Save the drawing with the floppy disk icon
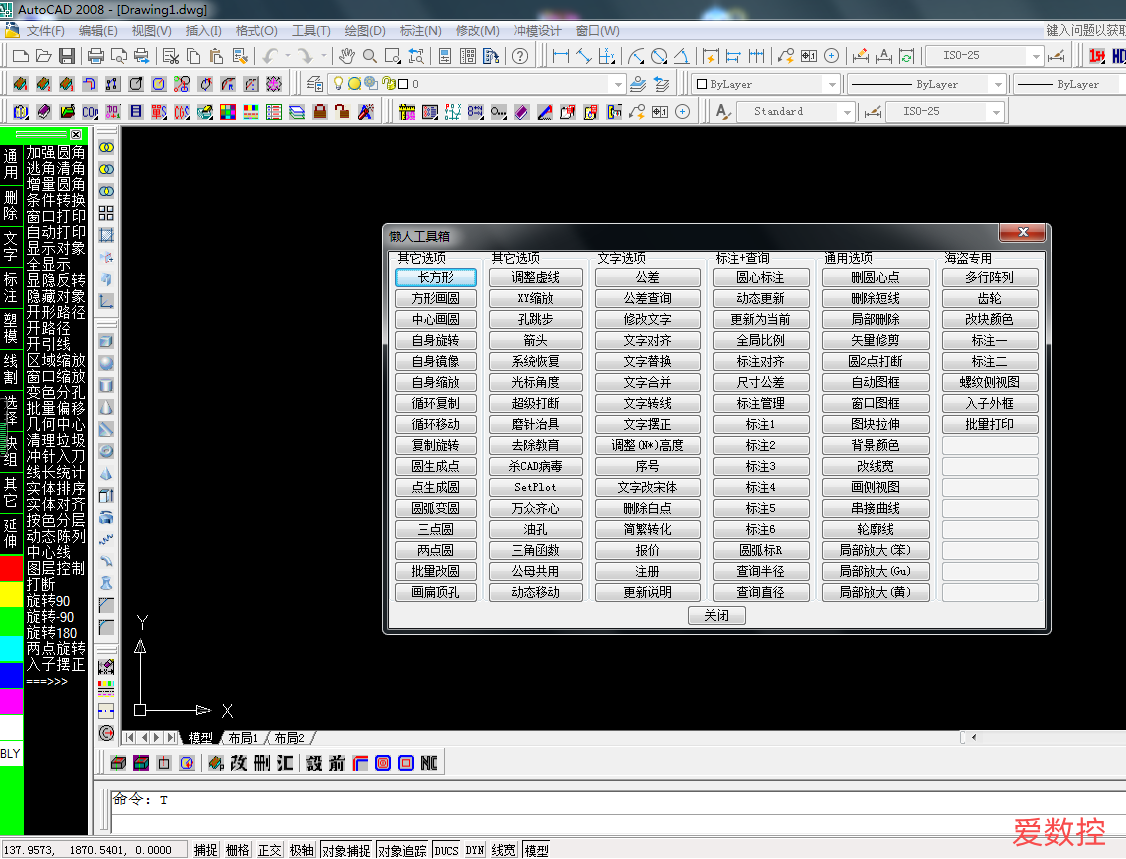 click(67, 56)
